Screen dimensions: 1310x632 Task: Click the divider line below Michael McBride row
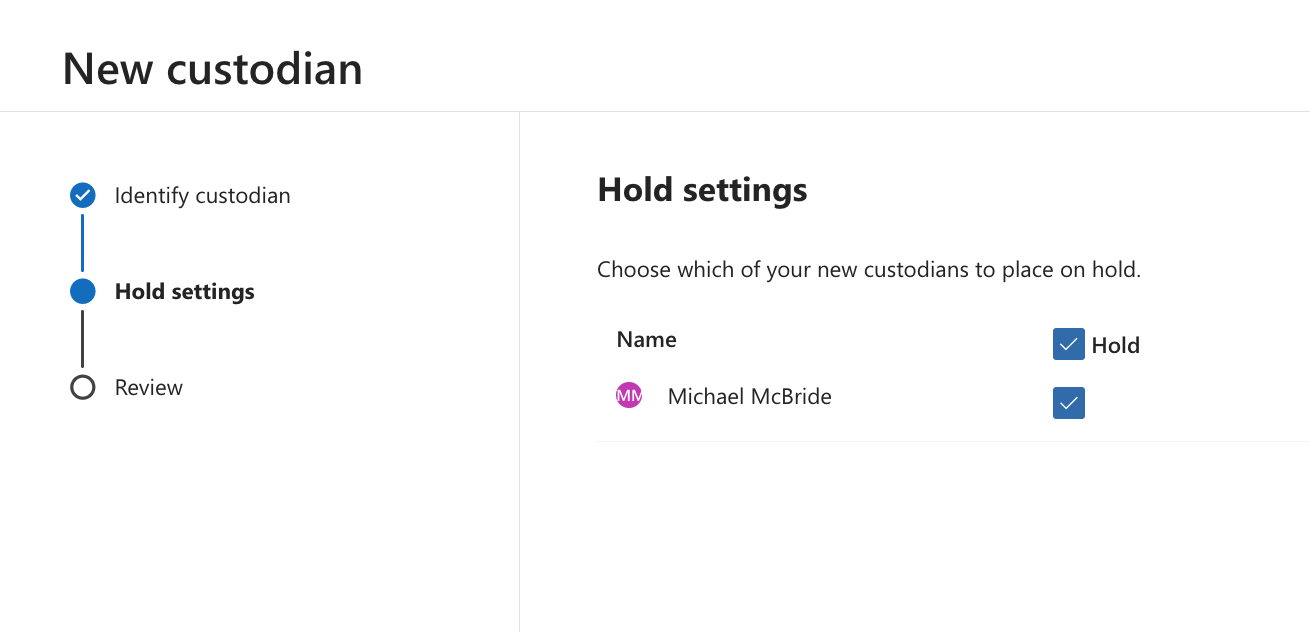(x=952, y=441)
